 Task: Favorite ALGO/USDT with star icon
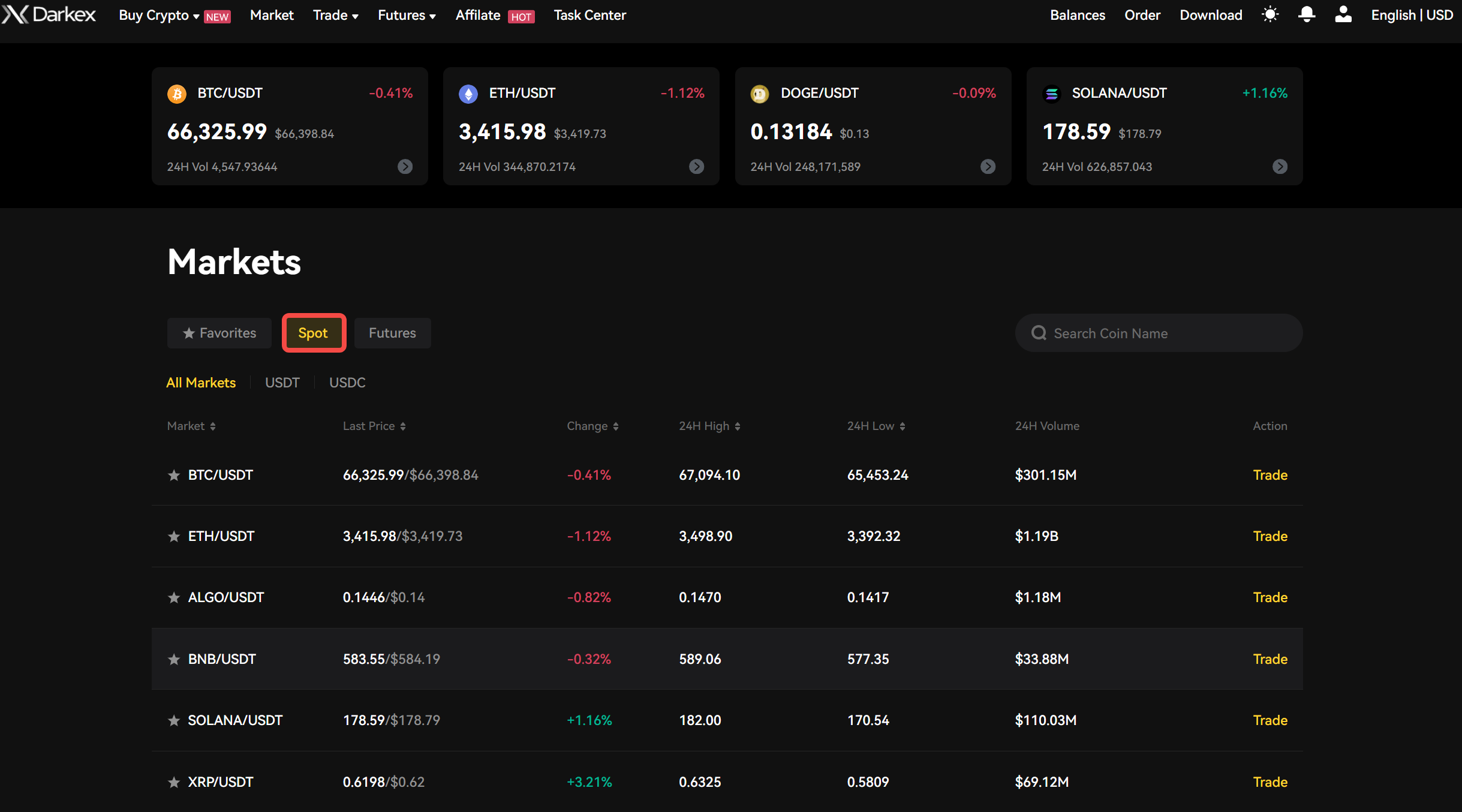click(174, 598)
